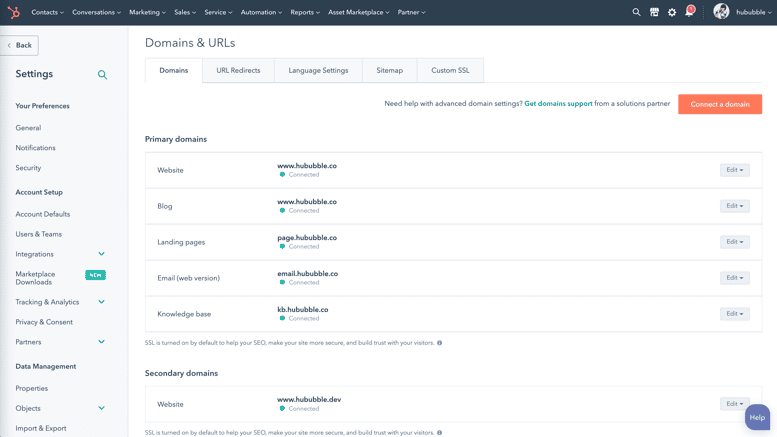Image resolution: width=777 pixels, height=437 pixels.
Task: Click the settings gear icon
Action: [x=672, y=13]
